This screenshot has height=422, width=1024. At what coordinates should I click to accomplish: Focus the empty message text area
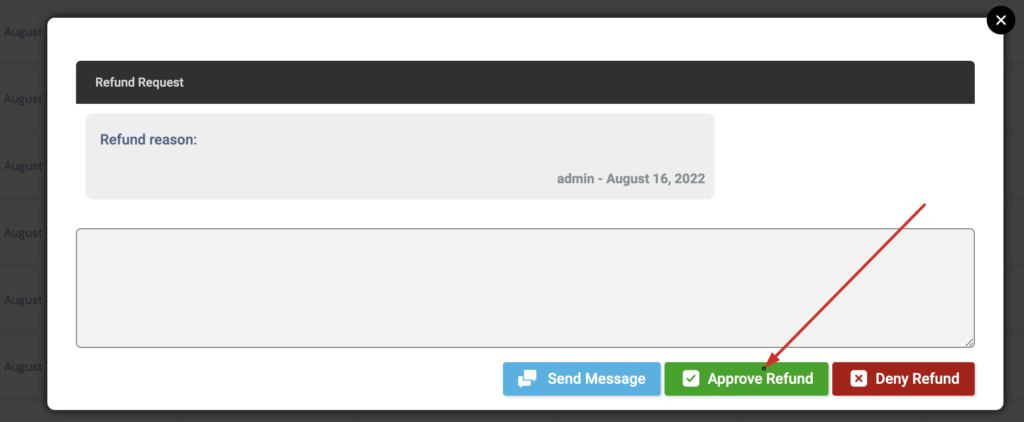525,287
